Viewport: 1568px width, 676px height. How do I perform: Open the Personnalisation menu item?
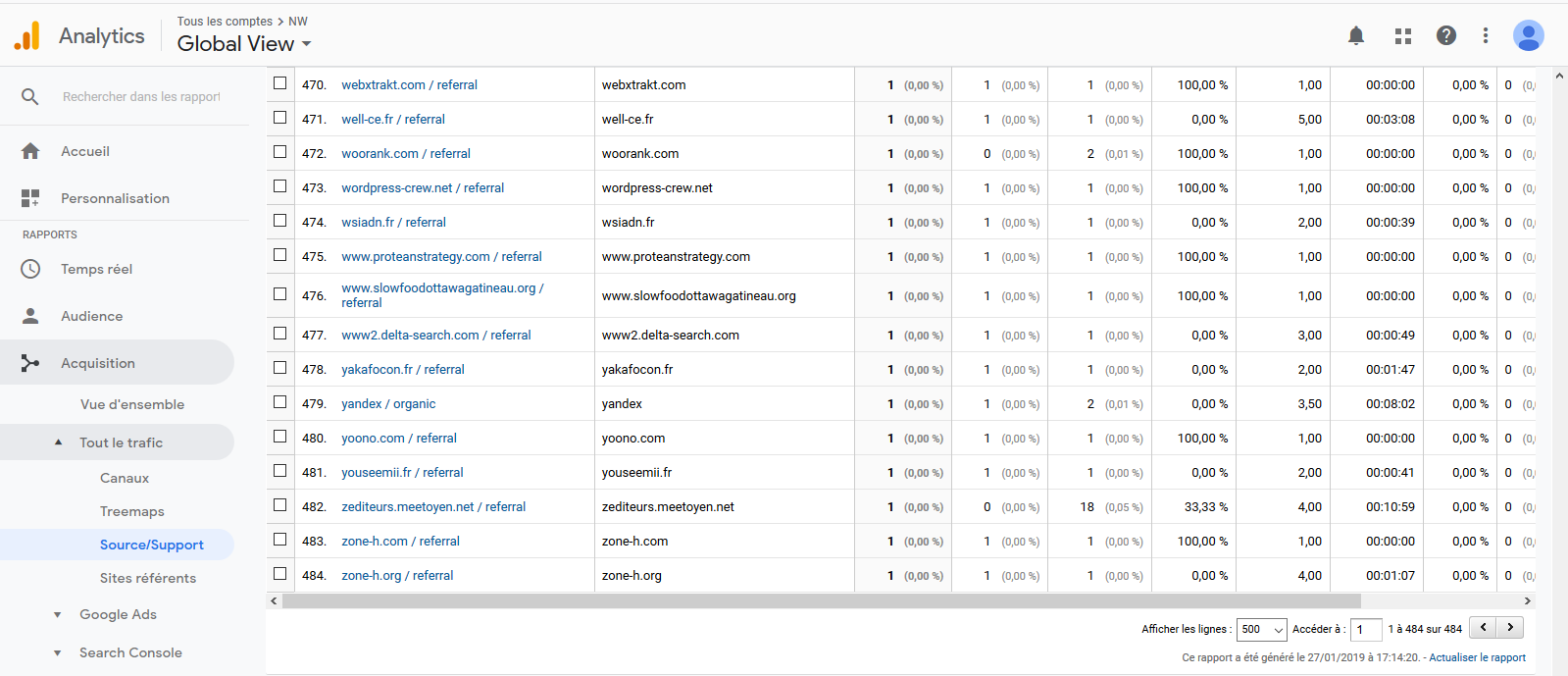(x=115, y=198)
